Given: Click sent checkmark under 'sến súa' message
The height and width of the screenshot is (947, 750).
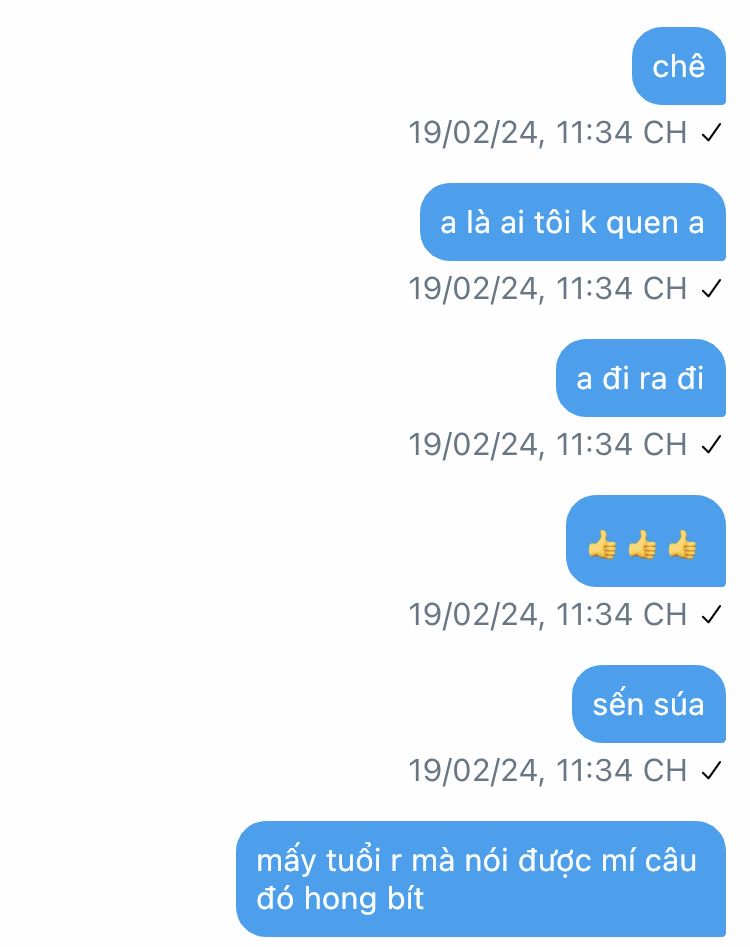Looking at the screenshot, I should (x=711, y=771).
